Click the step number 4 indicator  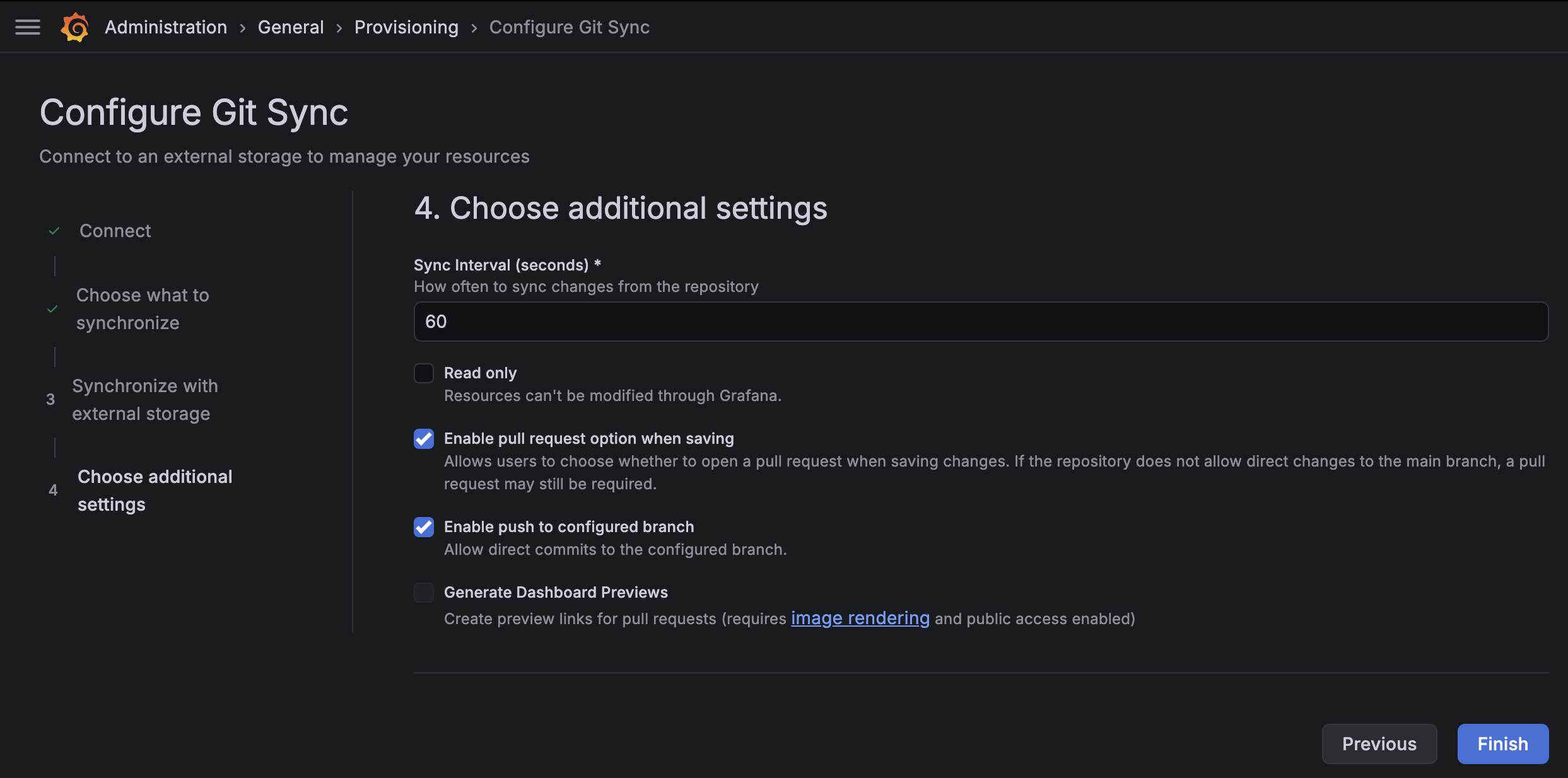click(x=53, y=490)
